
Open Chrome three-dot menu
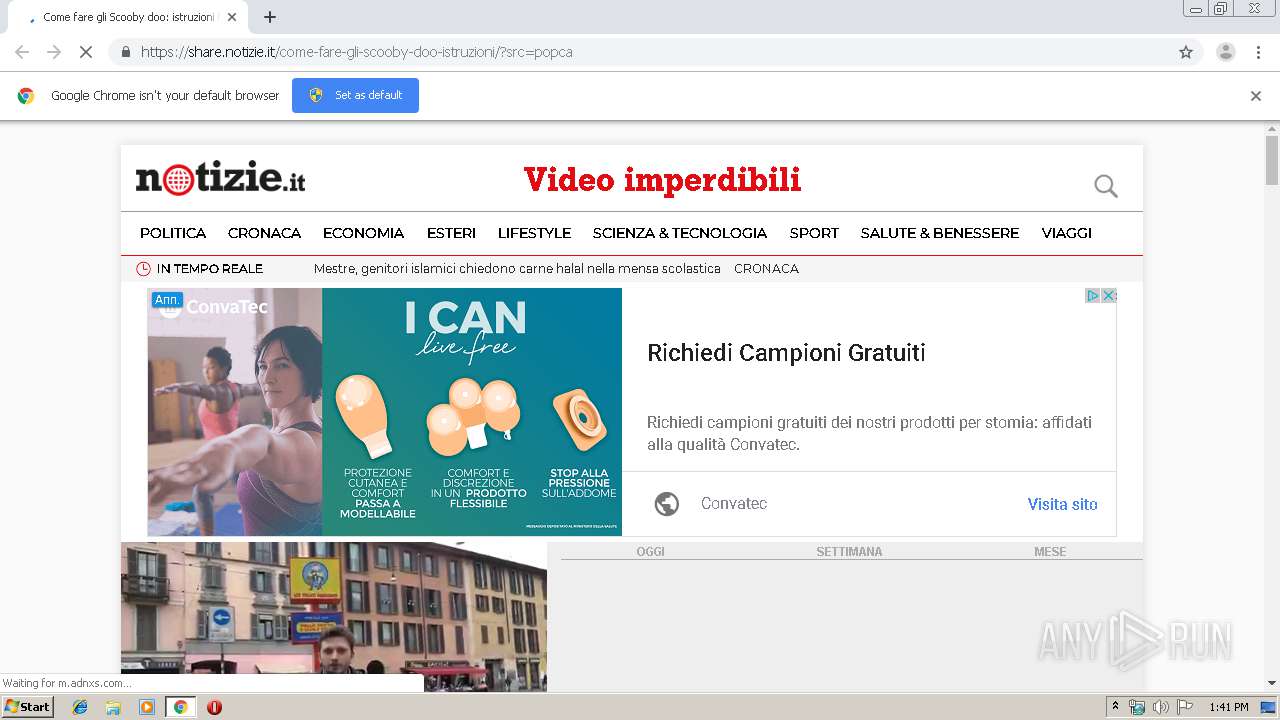tap(1258, 52)
